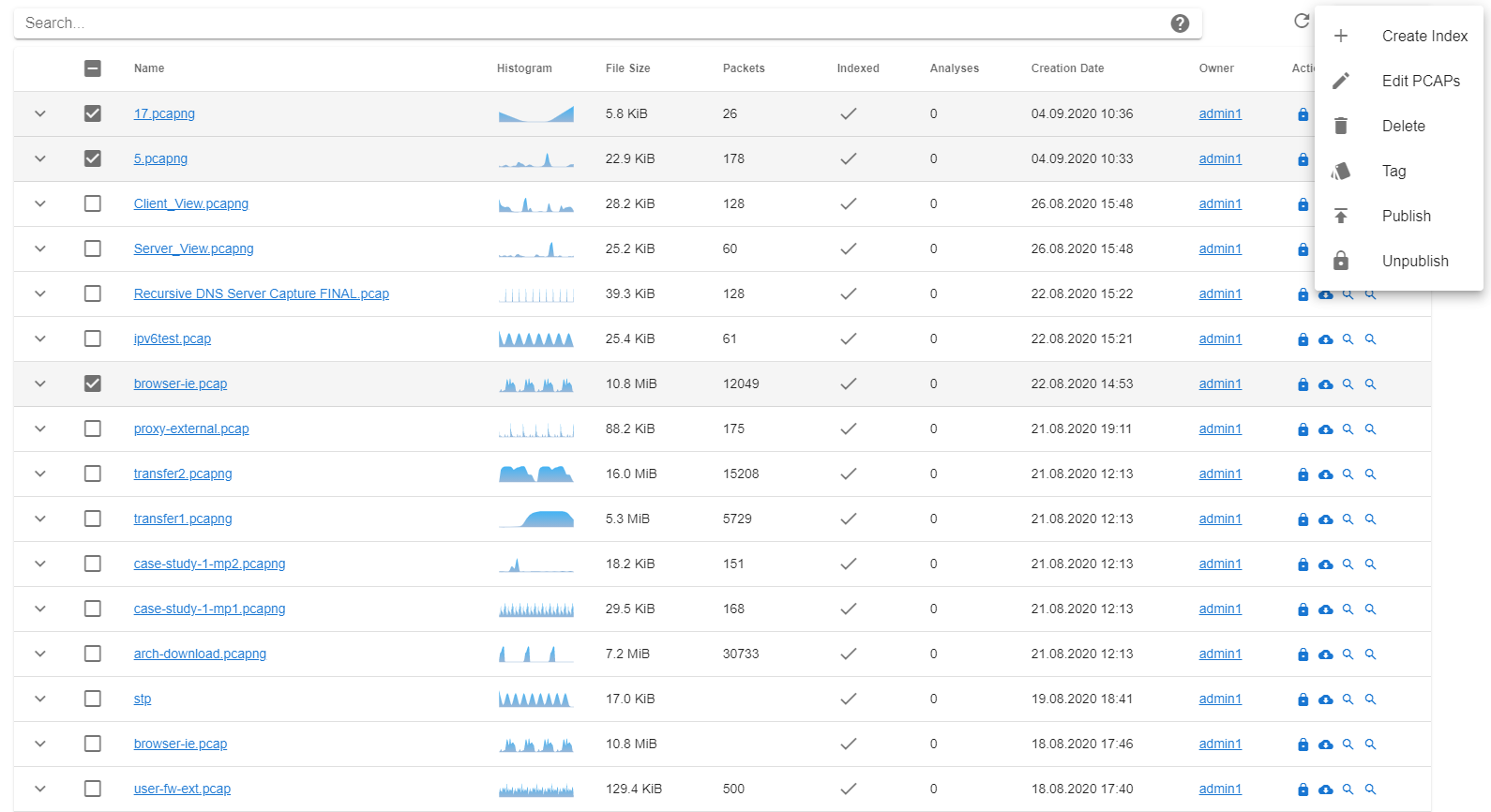Click the lock icon for user-fw-ext.pcap
Viewport: 1491px width, 812px height.
click(1303, 789)
